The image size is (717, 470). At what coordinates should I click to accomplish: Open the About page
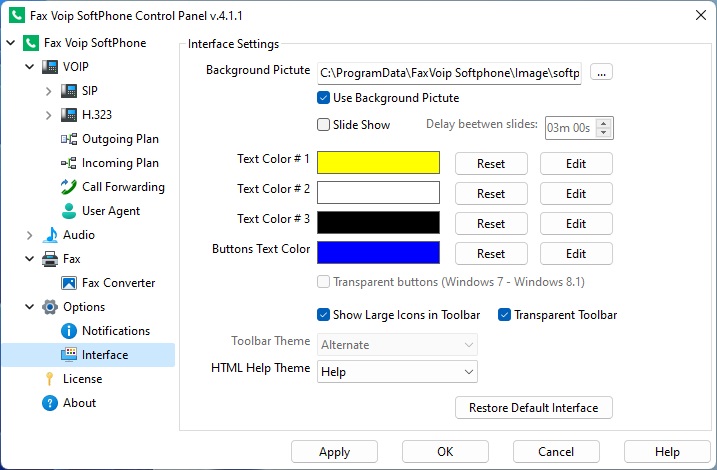tap(80, 403)
